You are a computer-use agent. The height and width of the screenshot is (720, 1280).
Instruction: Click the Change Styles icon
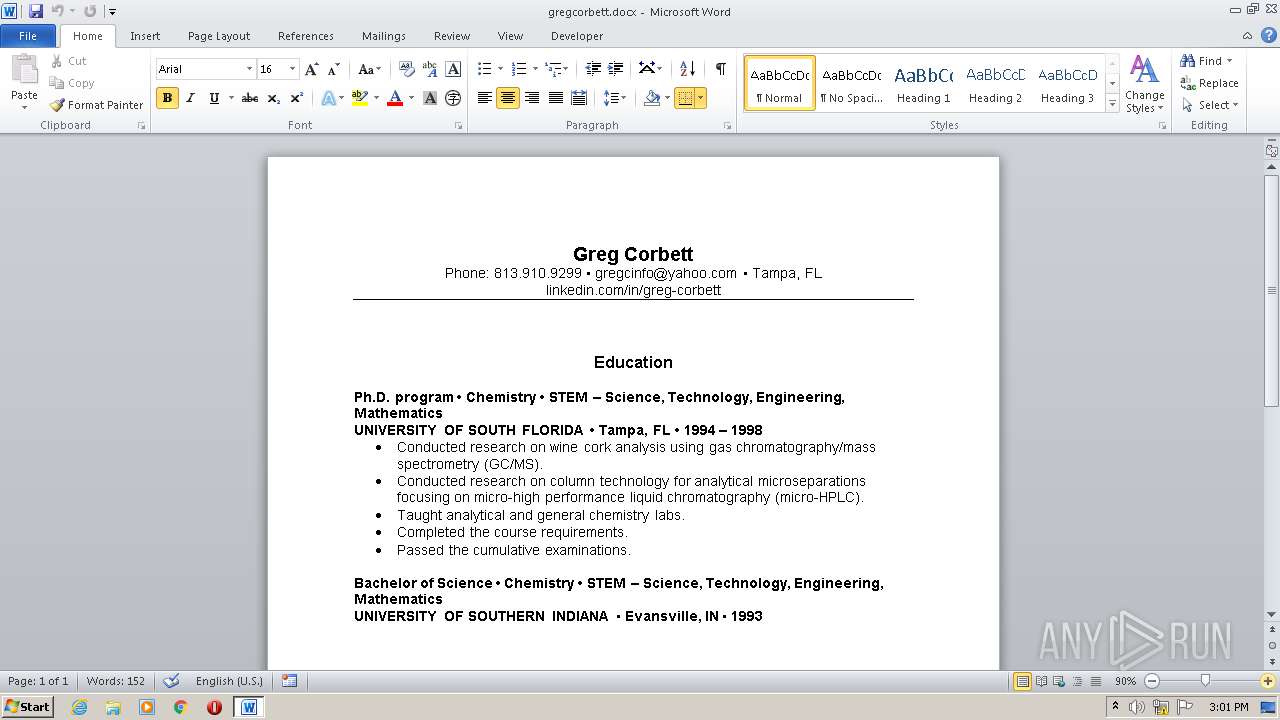pos(1144,84)
